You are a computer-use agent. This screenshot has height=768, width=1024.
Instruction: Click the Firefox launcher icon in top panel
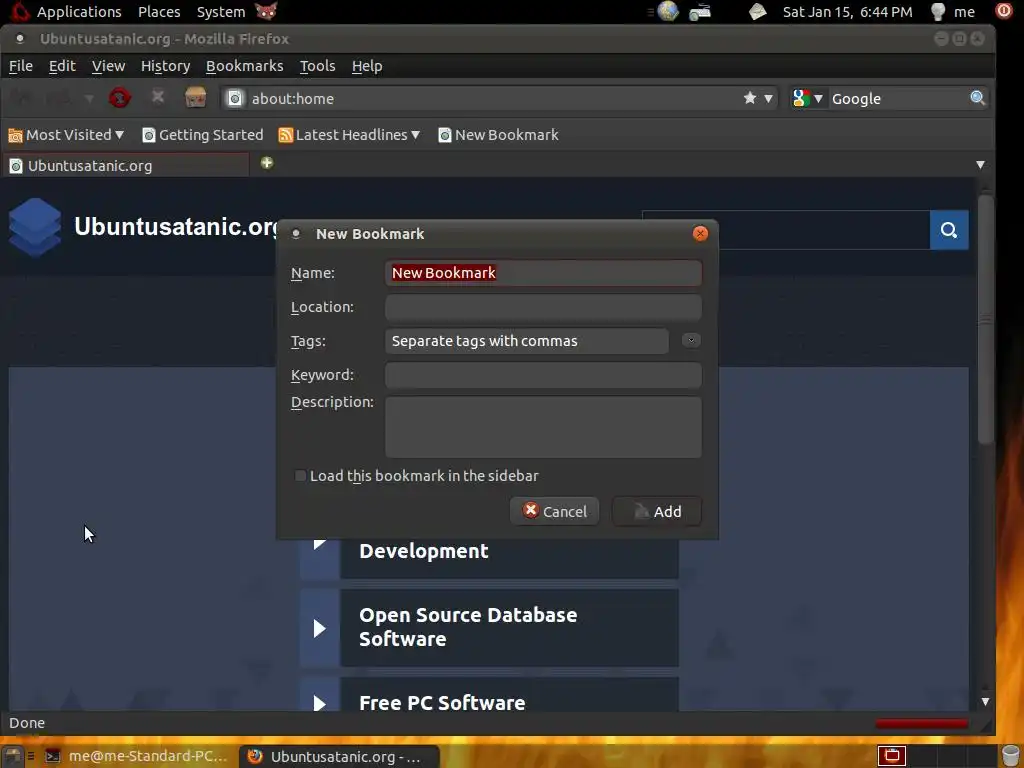coord(266,11)
